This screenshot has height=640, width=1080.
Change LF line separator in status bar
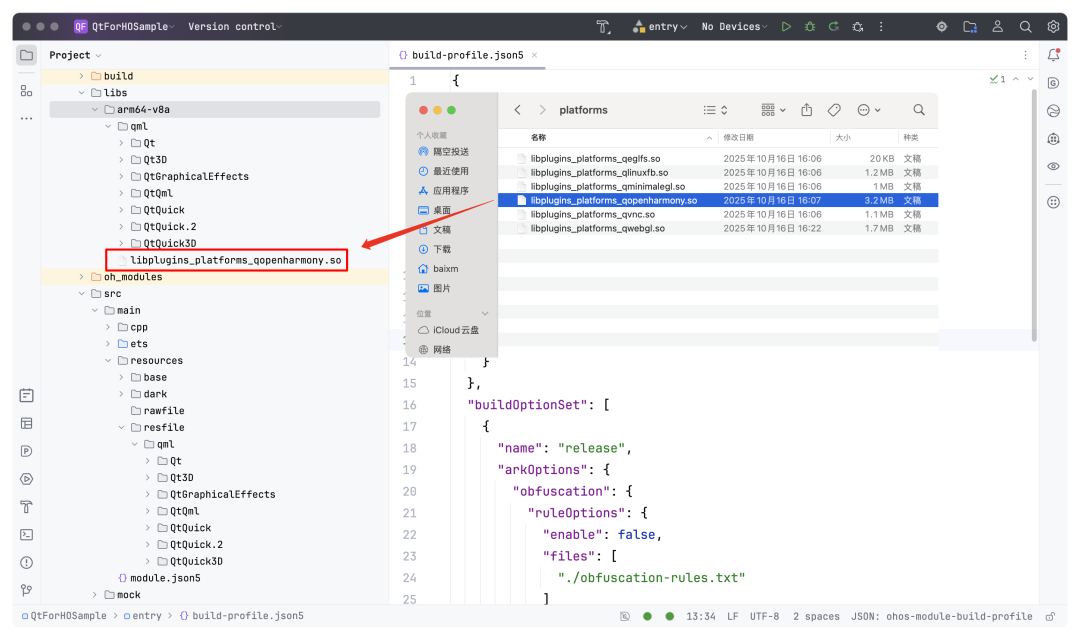[733, 617]
